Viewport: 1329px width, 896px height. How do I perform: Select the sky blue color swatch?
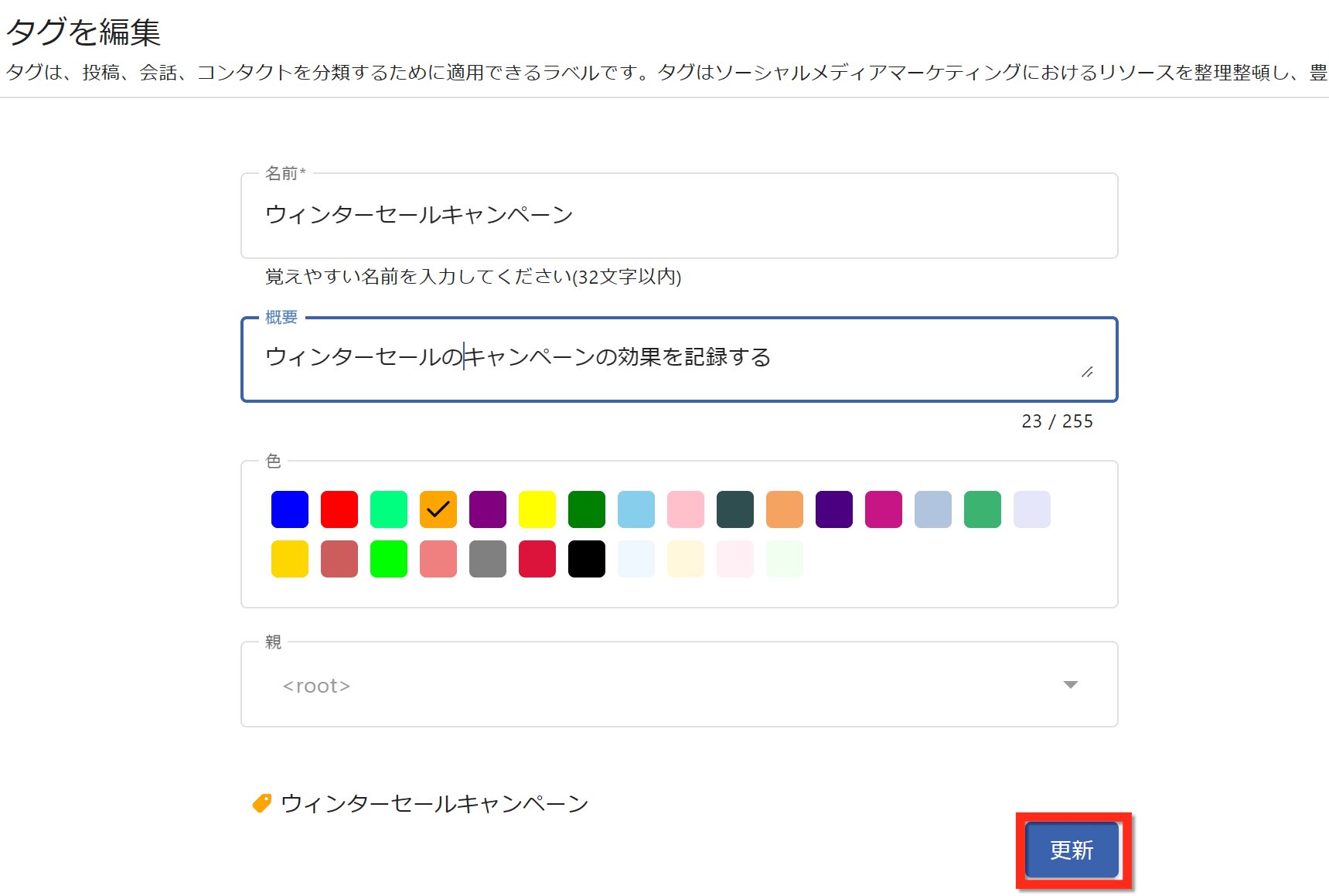[x=636, y=509]
